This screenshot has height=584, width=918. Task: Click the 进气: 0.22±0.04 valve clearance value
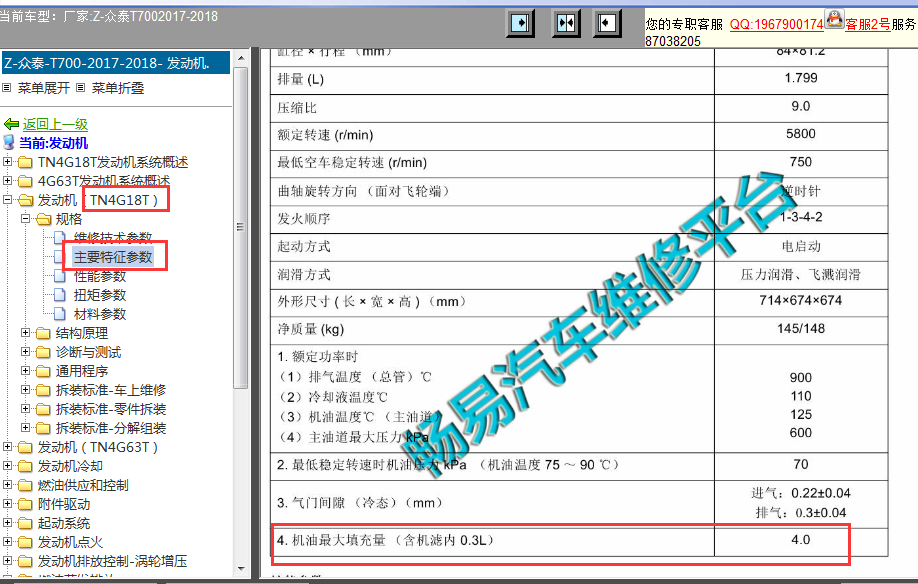(x=801, y=493)
